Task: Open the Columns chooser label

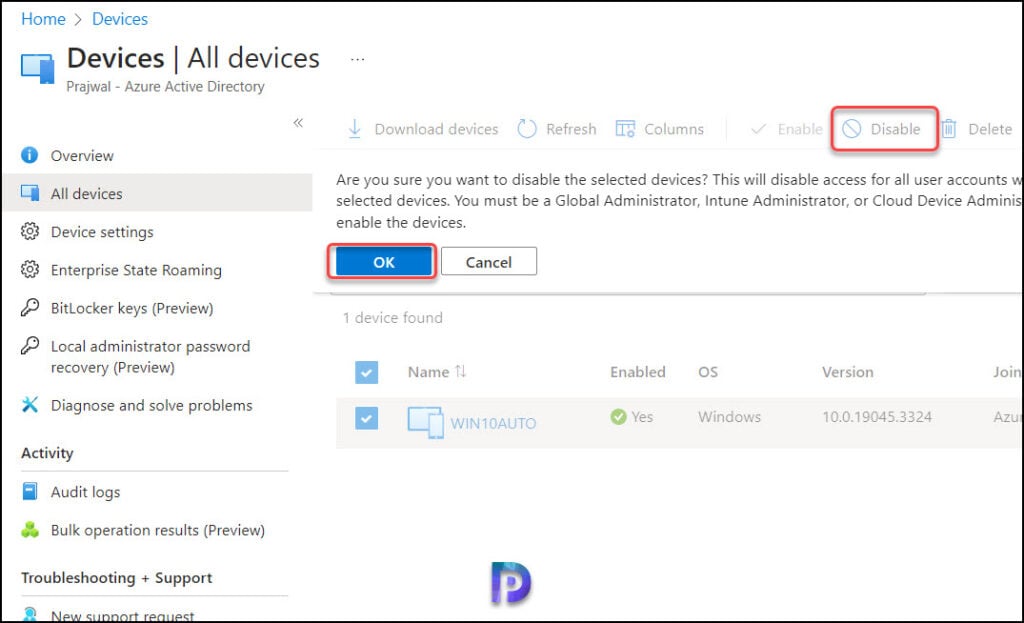Action: pos(674,129)
